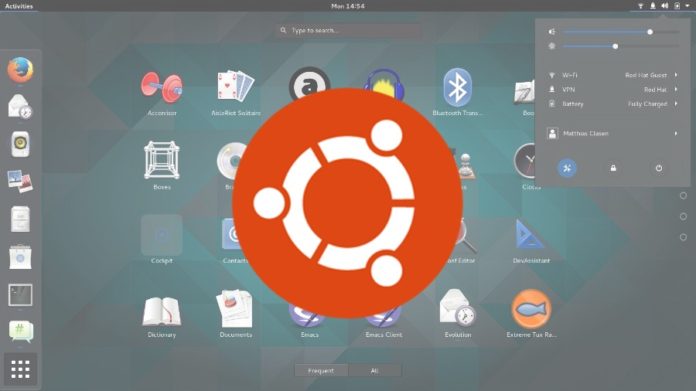Open the clock menu showing Mon 14:54
This screenshot has height=391, width=696.
348,6
